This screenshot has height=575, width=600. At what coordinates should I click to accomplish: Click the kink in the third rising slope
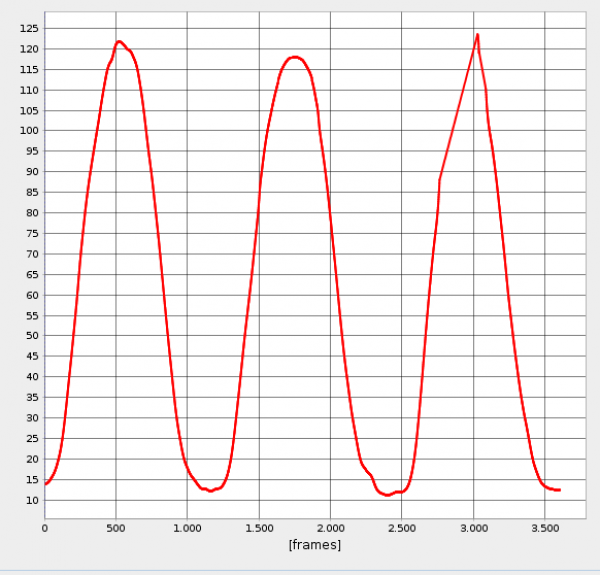click(439, 179)
